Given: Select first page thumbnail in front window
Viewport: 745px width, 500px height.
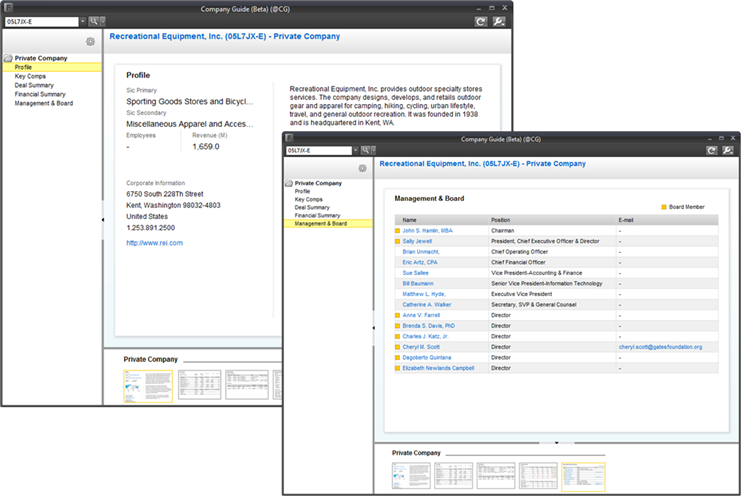Looking at the screenshot, I should (411, 475).
